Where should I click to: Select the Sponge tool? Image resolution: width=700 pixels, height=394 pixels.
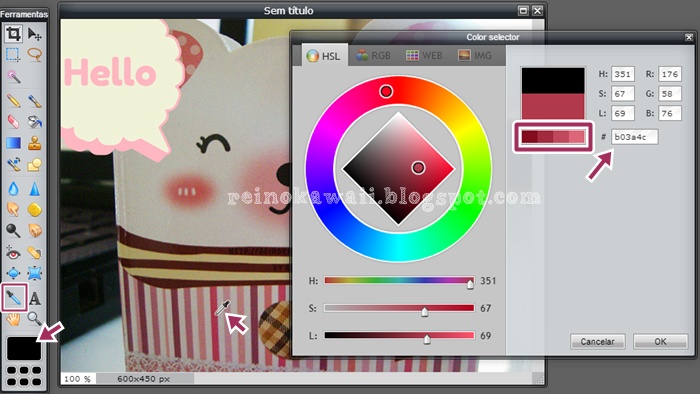(34, 209)
